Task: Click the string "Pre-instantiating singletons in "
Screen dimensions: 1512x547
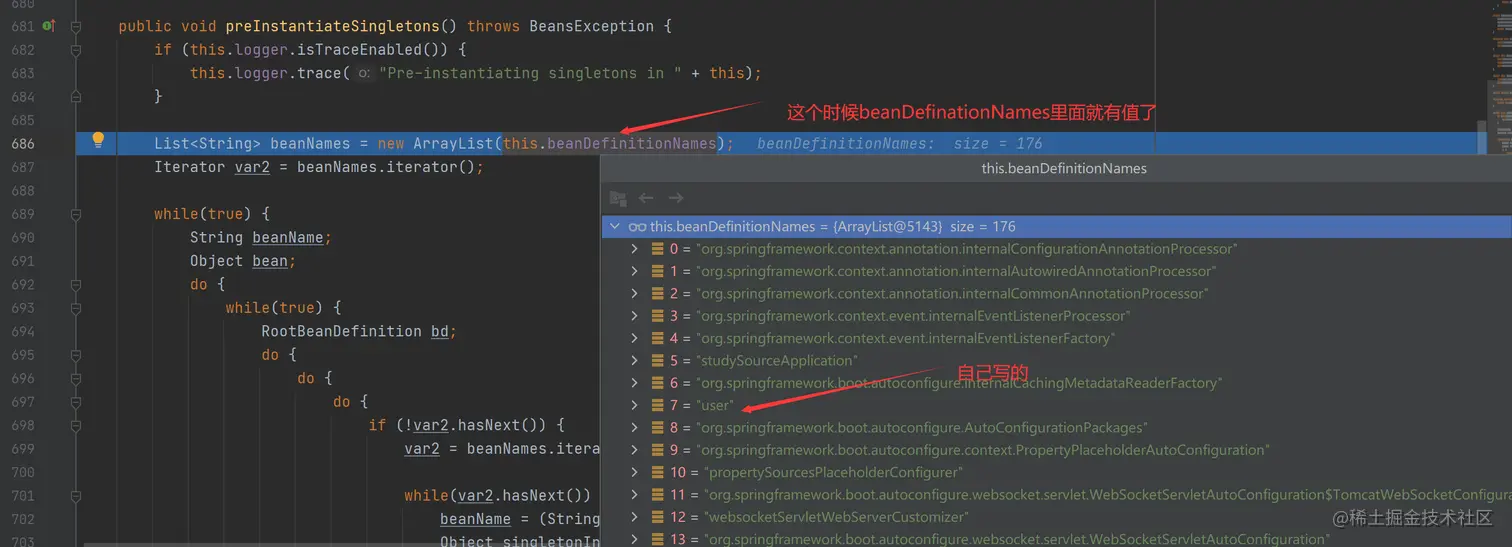Action: tap(530, 73)
